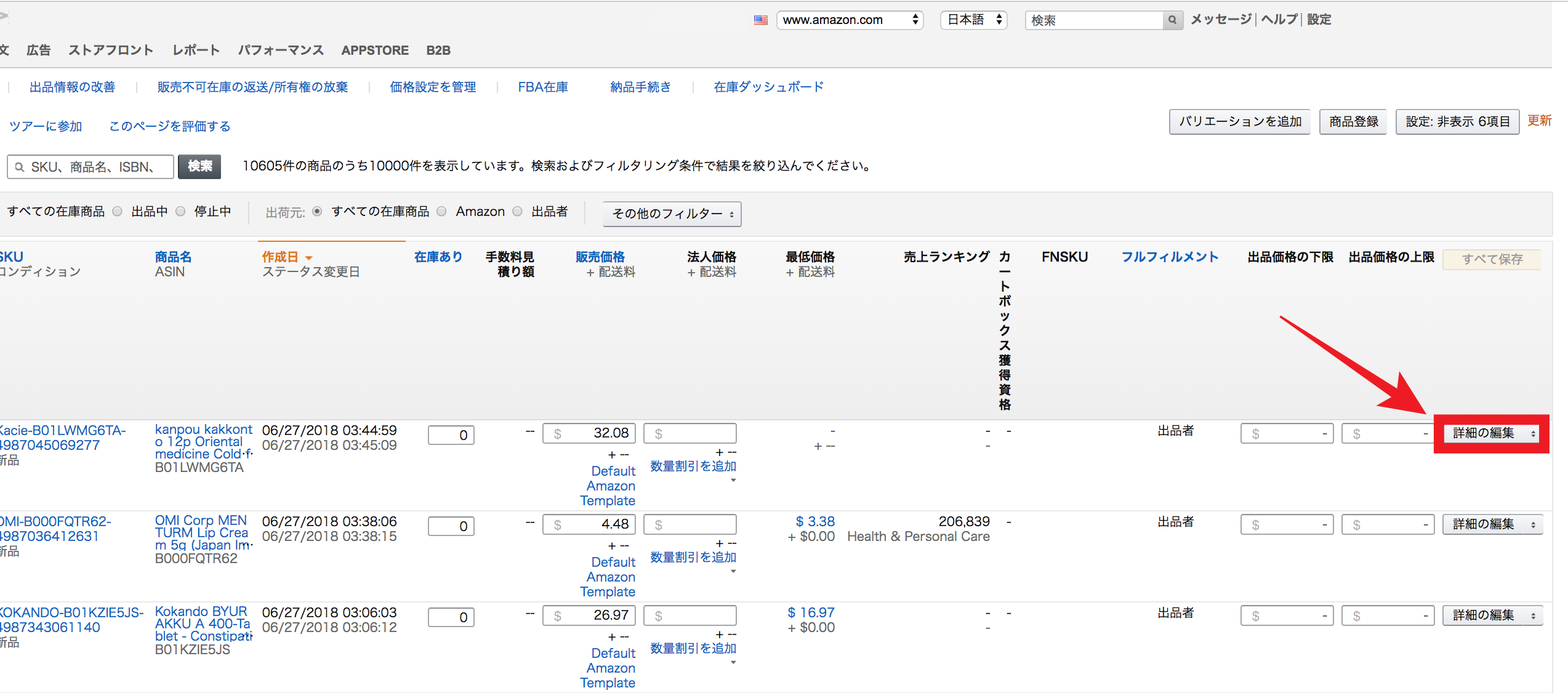Sort by フルフィルメント column header
This screenshot has height=693, width=1568.
click(1170, 257)
